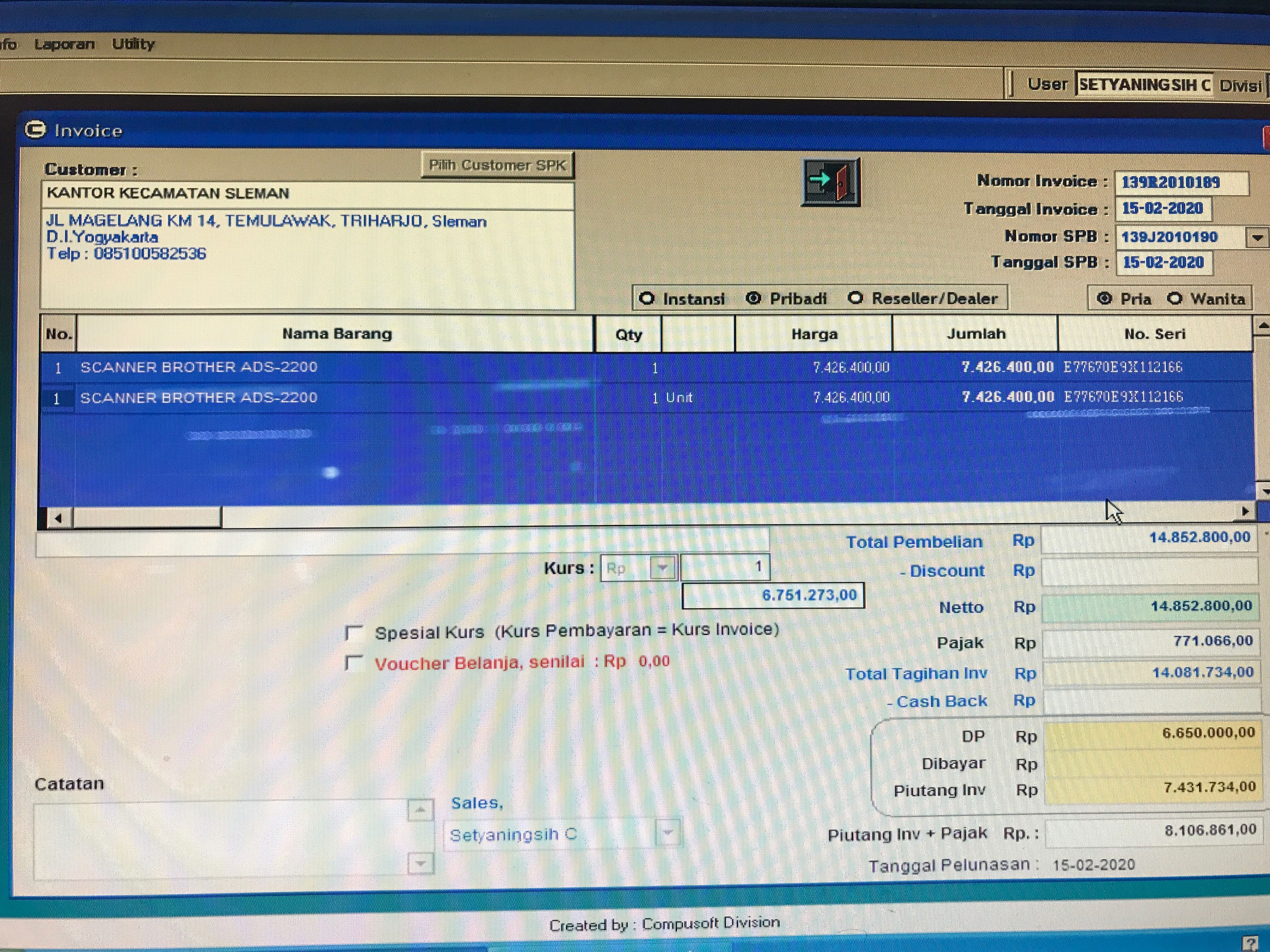Click the Catatan scroll up arrow

(420, 810)
